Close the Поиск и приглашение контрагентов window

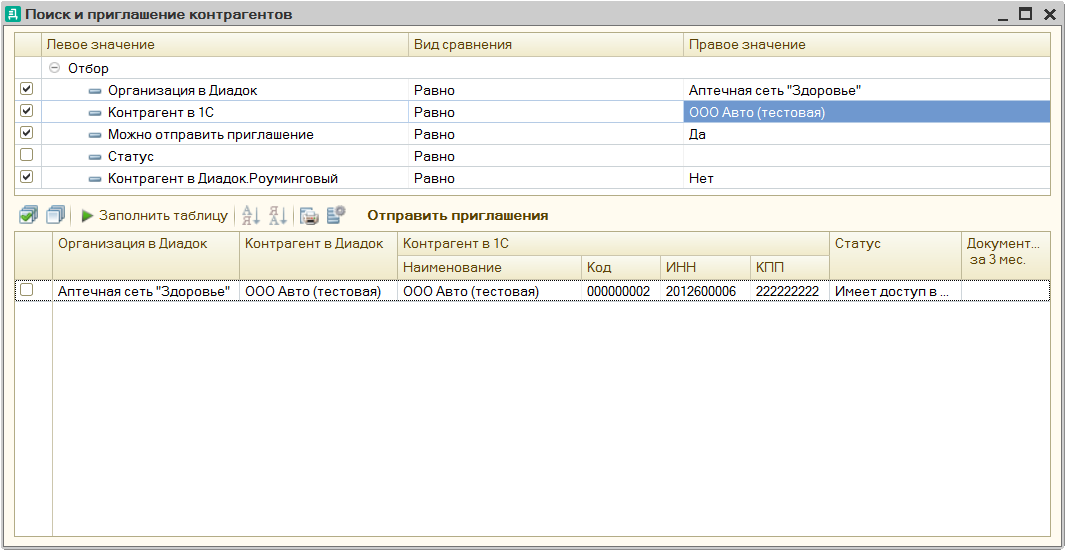point(1049,14)
